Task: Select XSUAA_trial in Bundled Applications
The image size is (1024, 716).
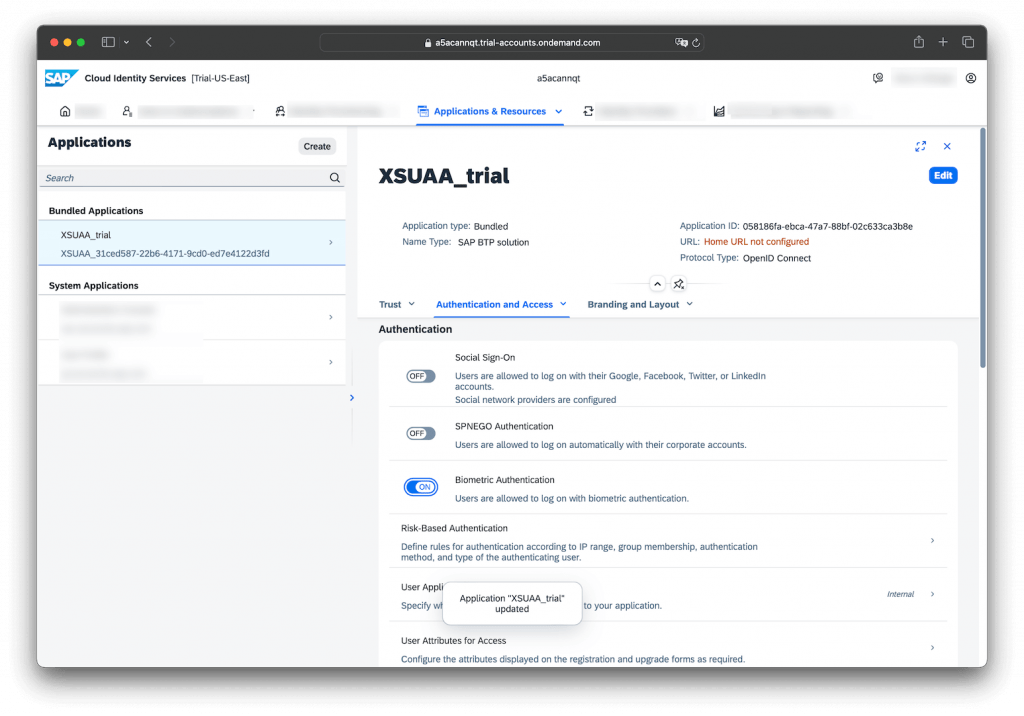Action: 192,243
